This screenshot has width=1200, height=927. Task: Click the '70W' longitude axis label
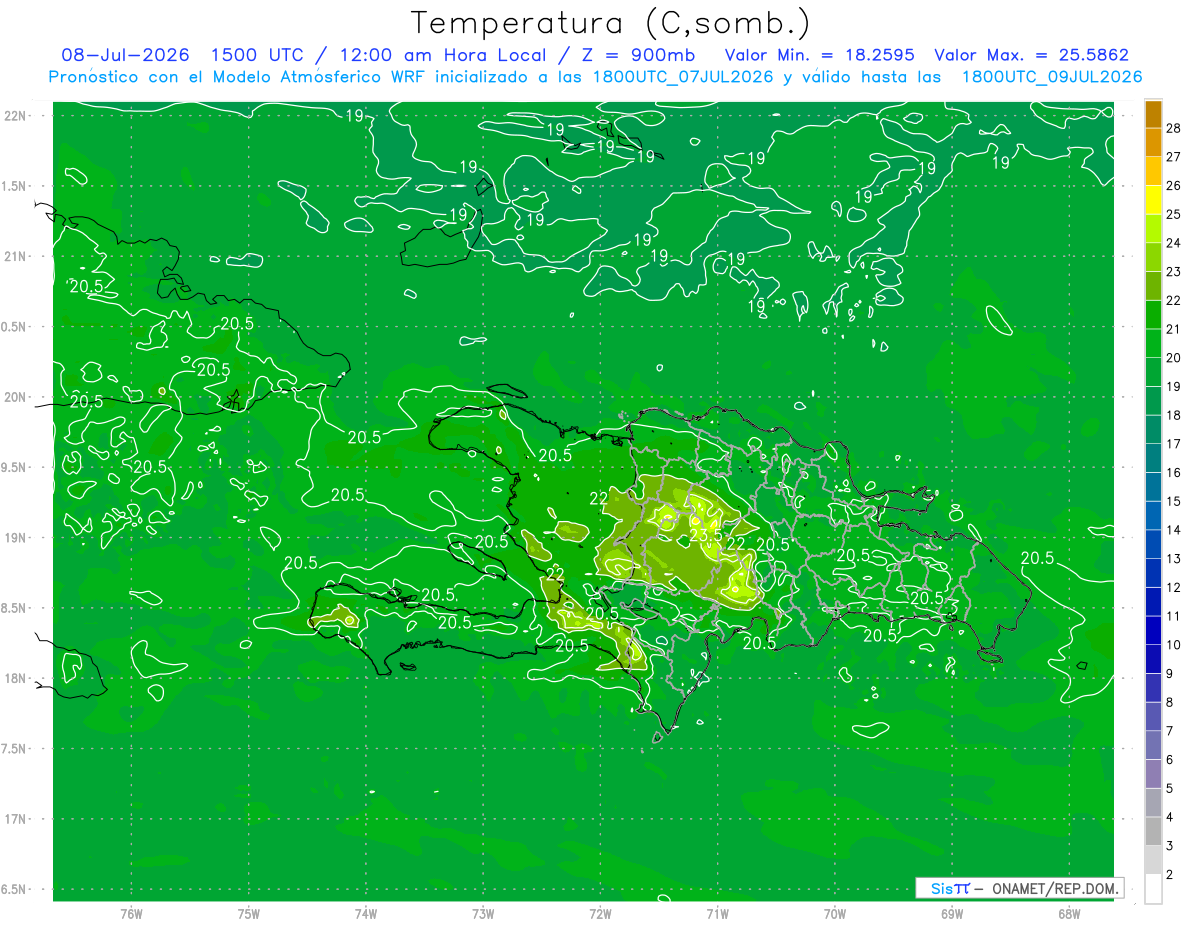[834, 914]
